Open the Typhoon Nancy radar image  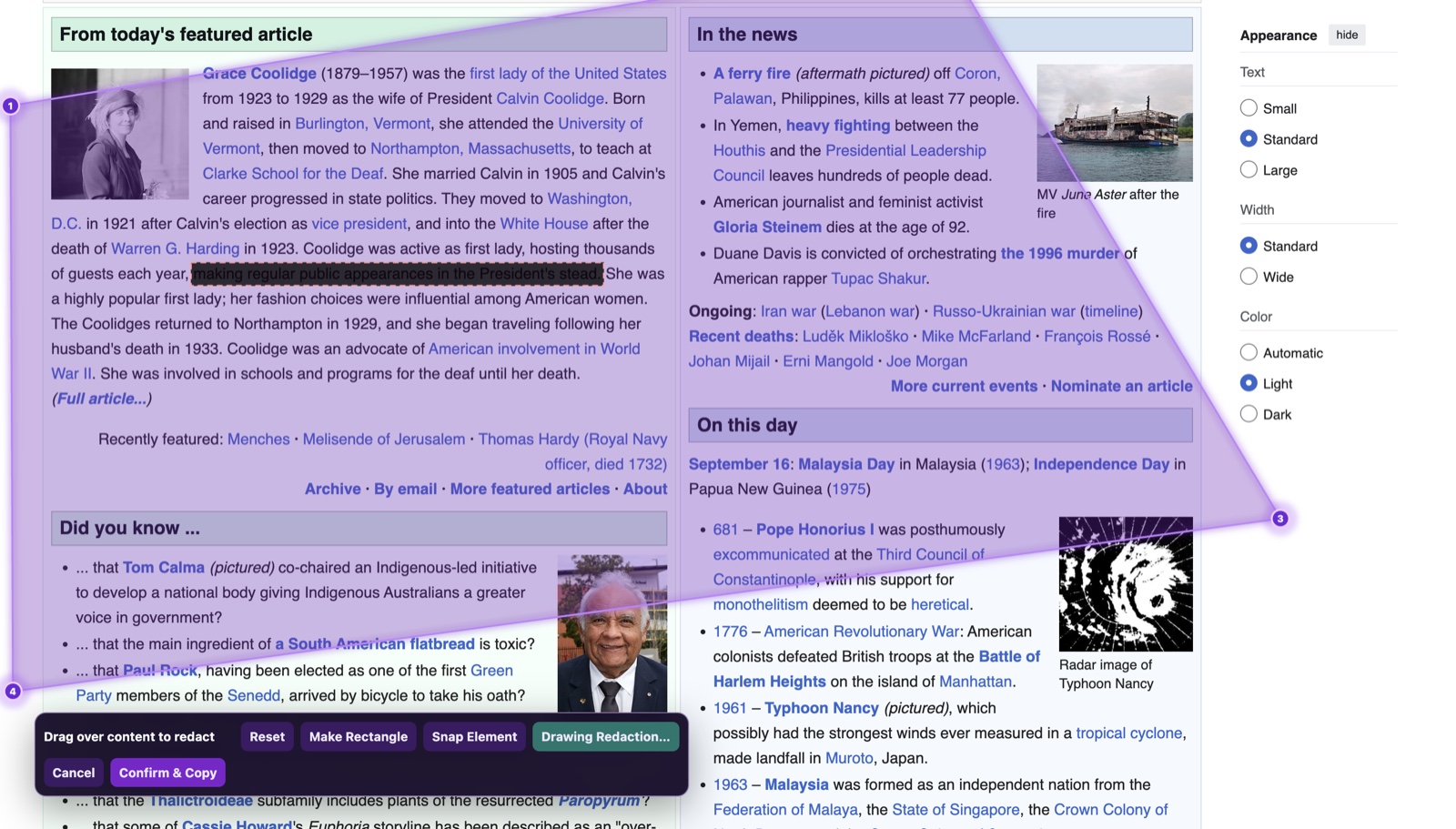tap(1126, 584)
